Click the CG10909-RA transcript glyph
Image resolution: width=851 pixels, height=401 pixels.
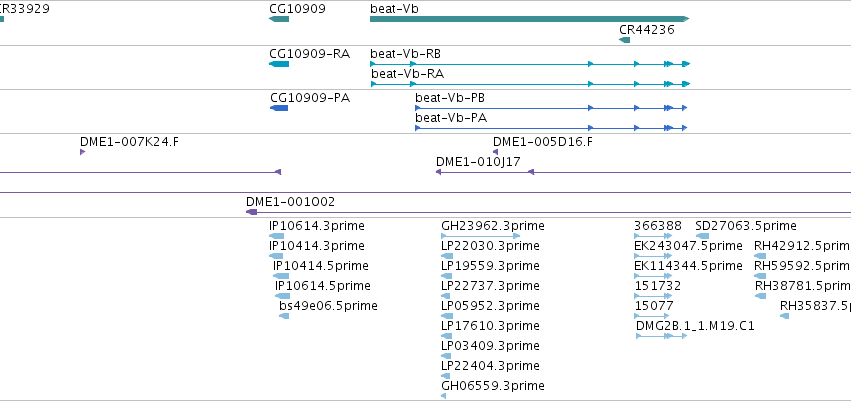[279, 64]
